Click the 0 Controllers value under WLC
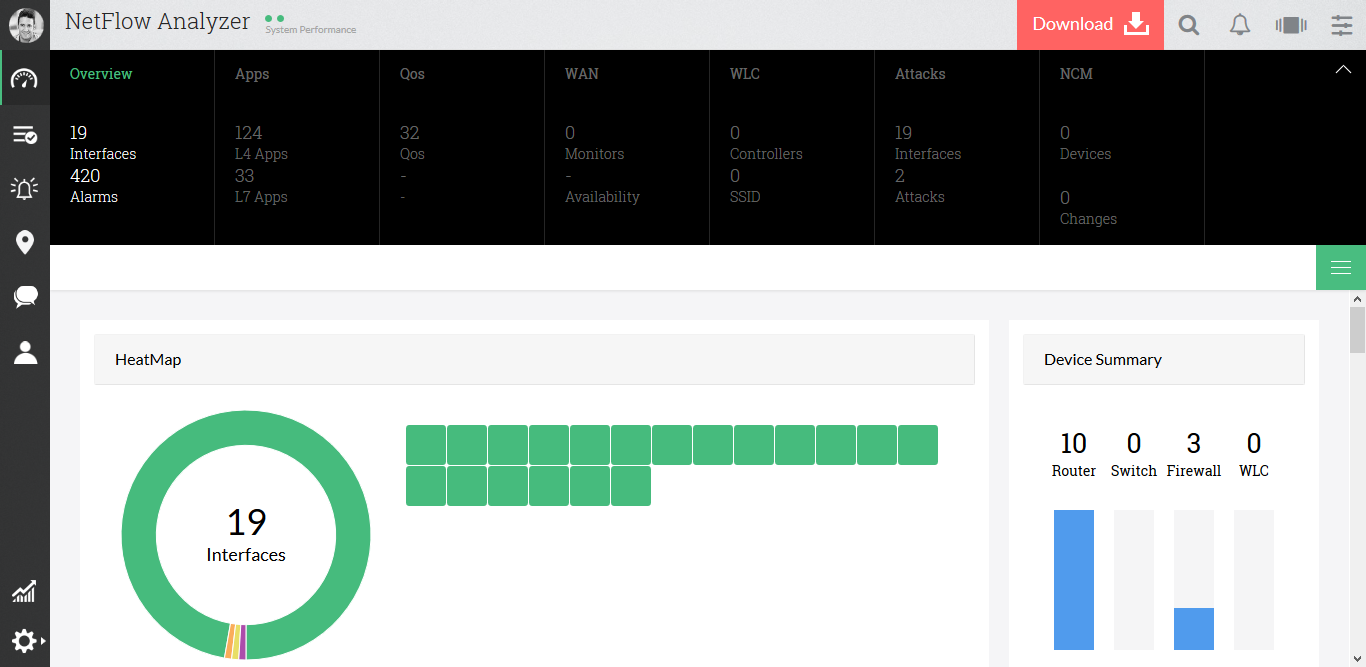1366x667 pixels. (x=766, y=143)
